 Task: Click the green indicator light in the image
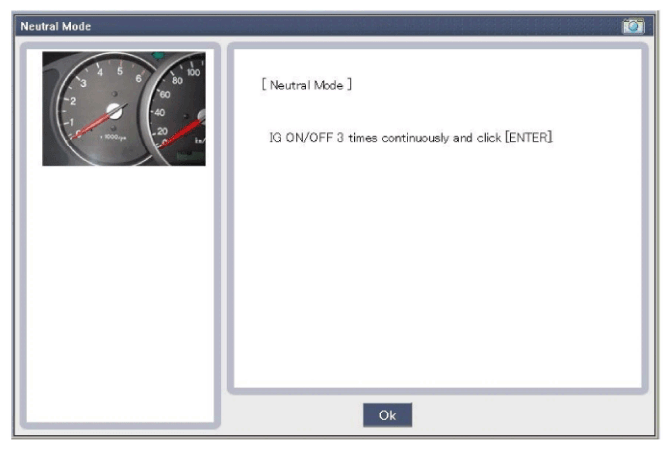click(157, 56)
